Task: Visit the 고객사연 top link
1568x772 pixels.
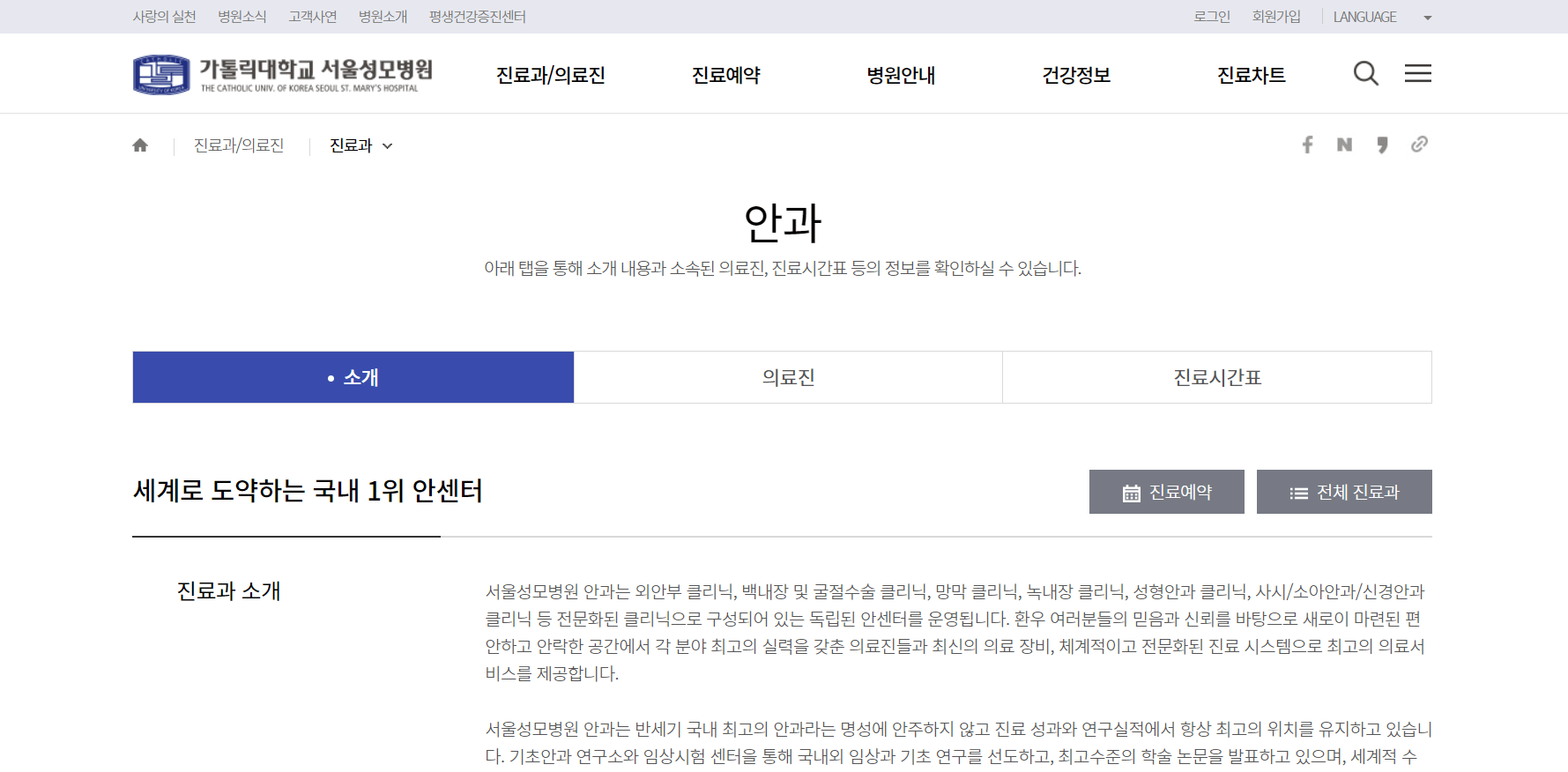Action: click(313, 17)
